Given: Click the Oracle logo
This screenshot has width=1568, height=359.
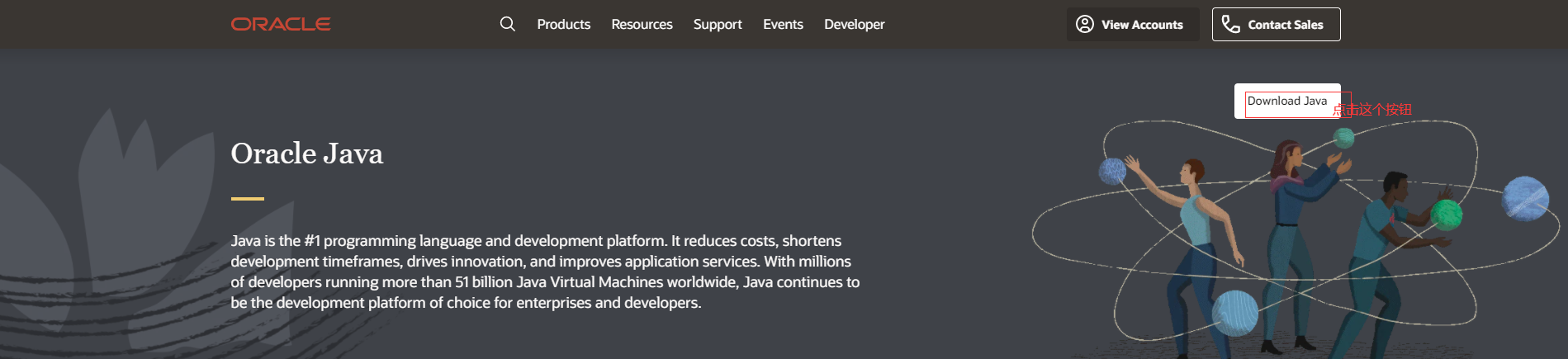Looking at the screenshot, I should click(x=281, y=24).
